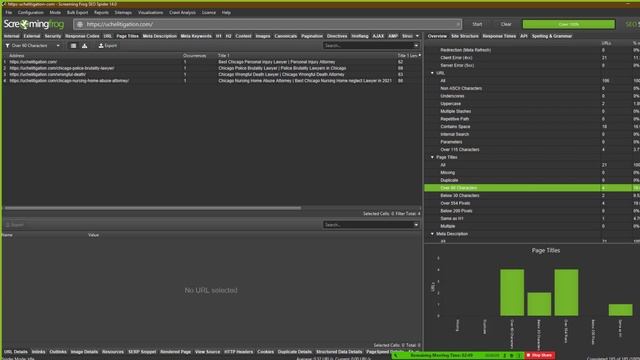Switch to list view icon next to filter
Viewport: 640px width, 360px height.
coord(73,46)
